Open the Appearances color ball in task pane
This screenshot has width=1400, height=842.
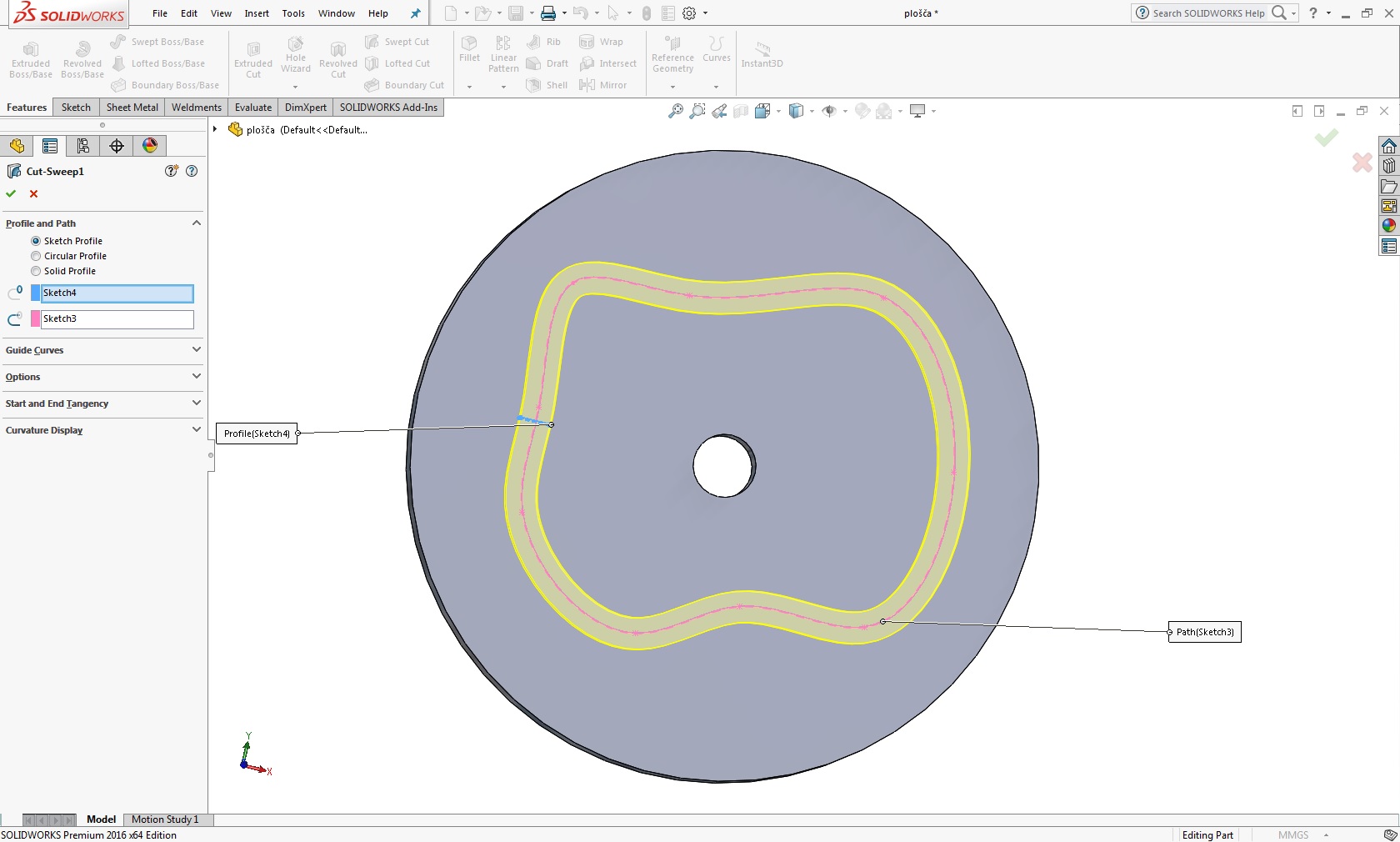[x=1388, y=226]
